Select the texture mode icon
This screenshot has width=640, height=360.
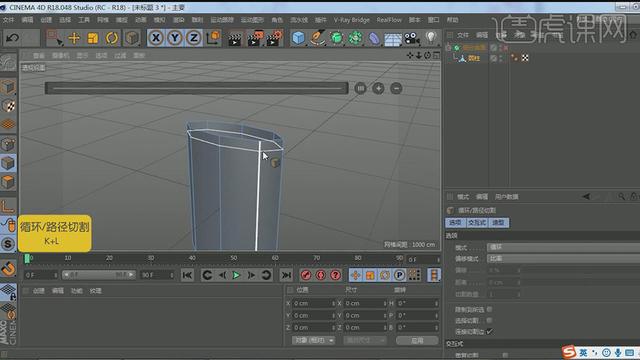pos(9,106)
